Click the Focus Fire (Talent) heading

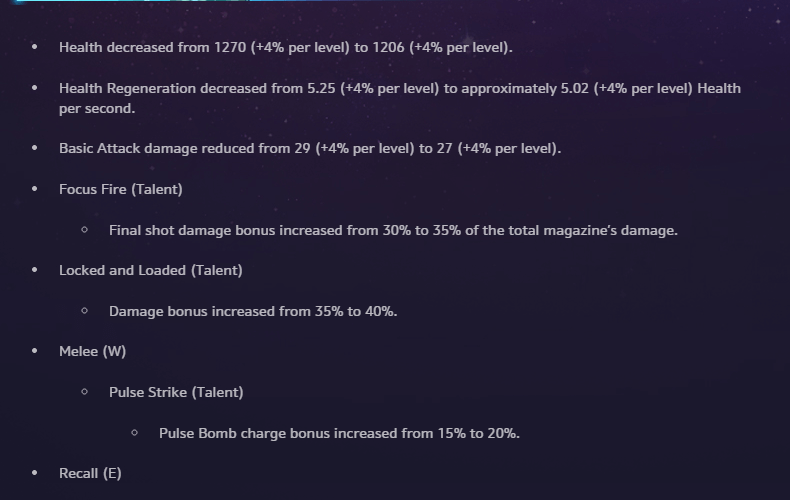coord(121,189)
